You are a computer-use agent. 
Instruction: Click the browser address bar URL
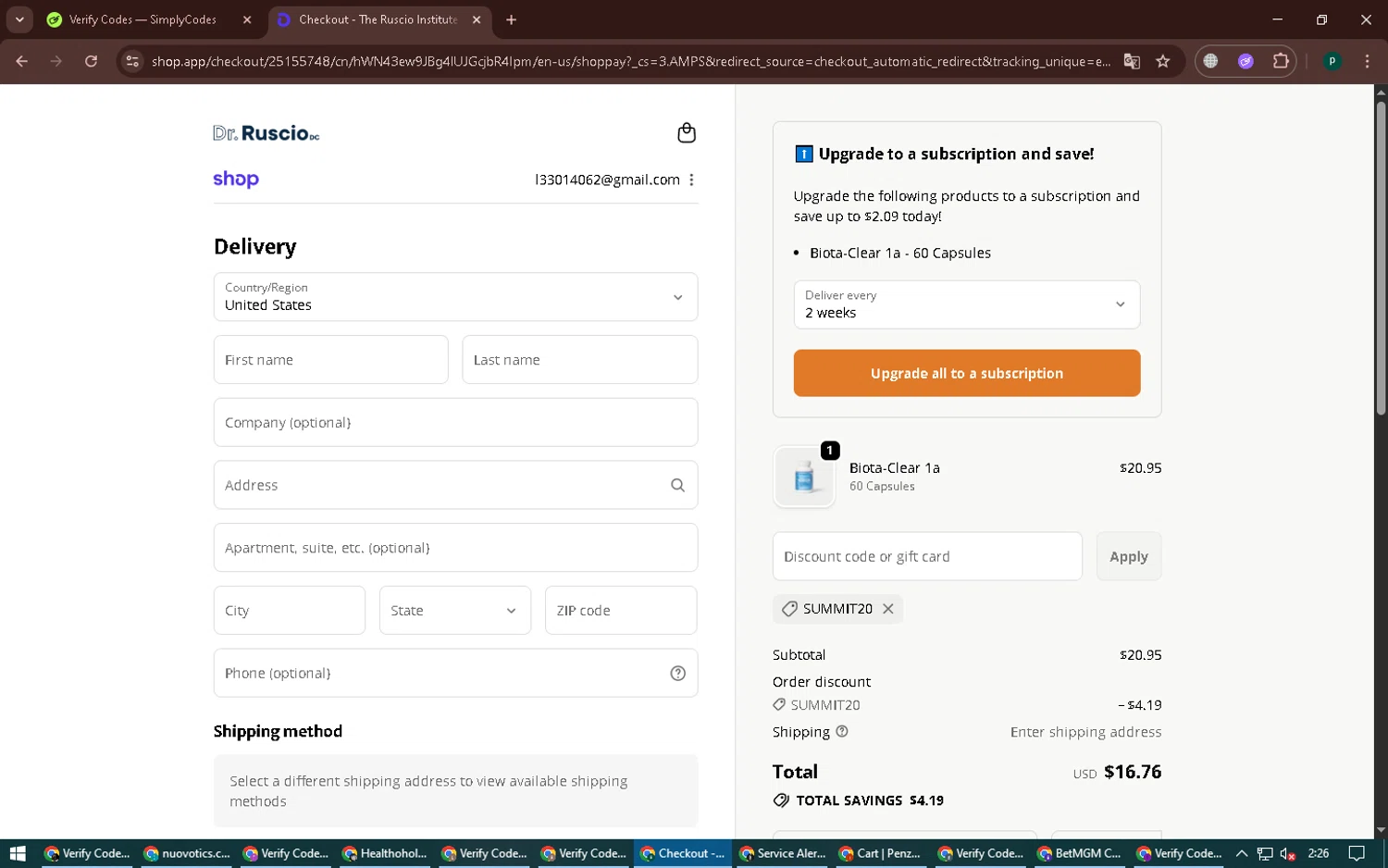coord(631,61)
